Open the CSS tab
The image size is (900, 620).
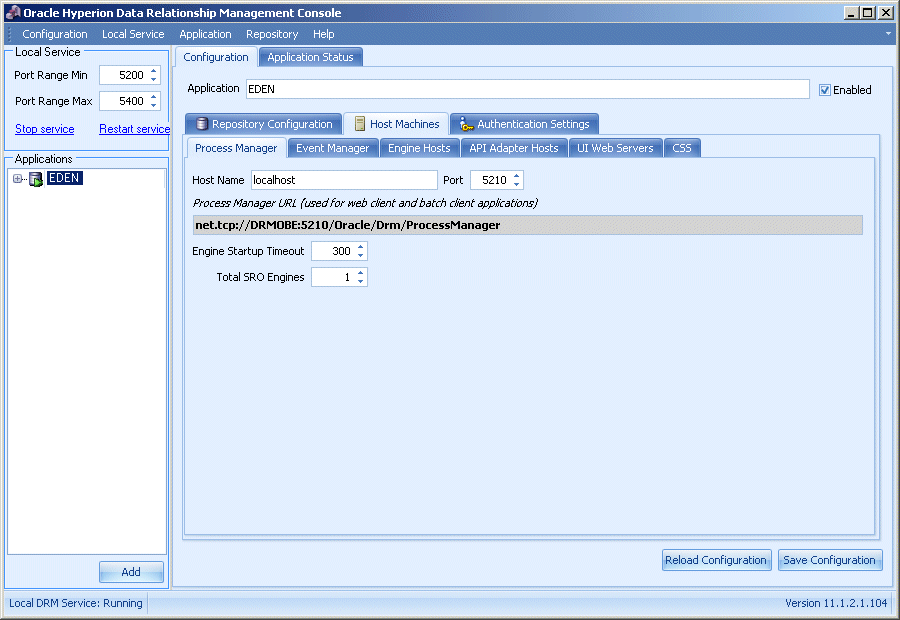click(x=682, y=148)
